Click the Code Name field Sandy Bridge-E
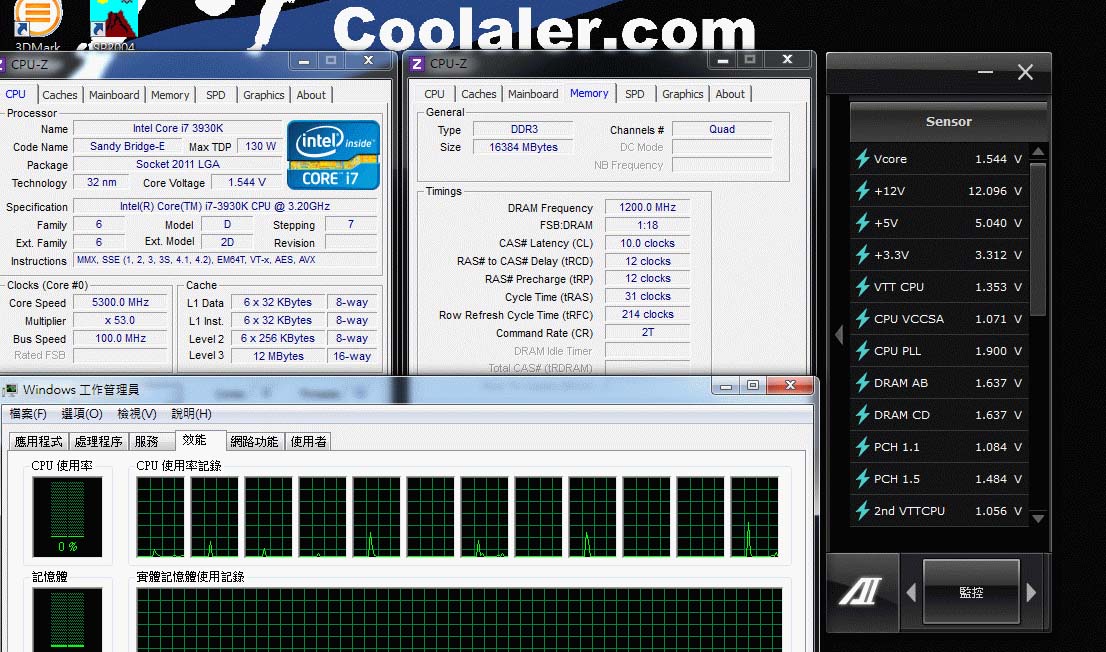The height and width of the screenshot is (652, 1106). tap(128, 146)
